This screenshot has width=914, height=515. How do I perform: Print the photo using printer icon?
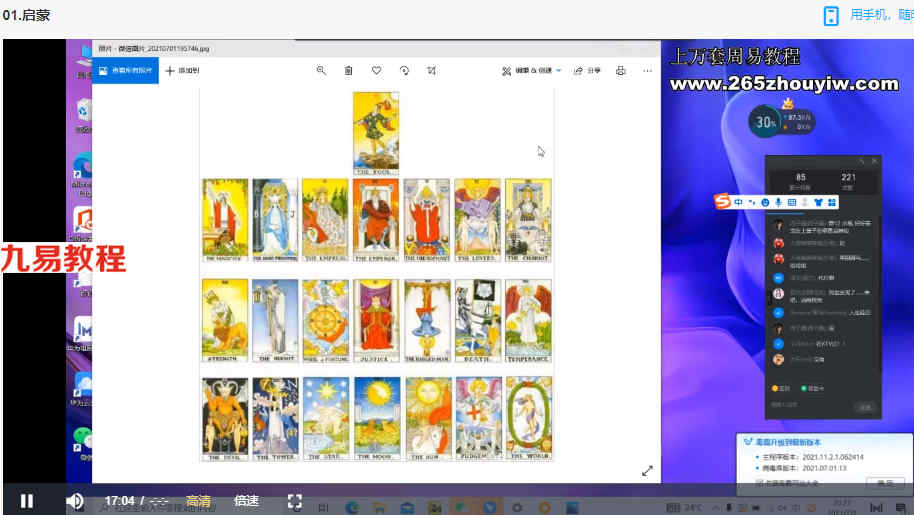click(621, 70)
